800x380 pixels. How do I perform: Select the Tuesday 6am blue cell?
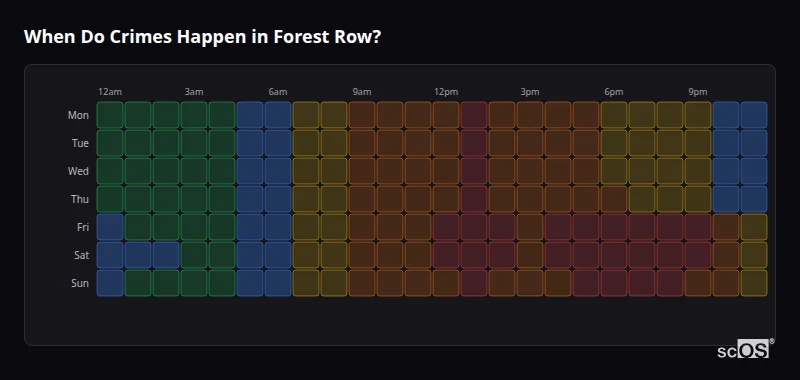(278, 143)
